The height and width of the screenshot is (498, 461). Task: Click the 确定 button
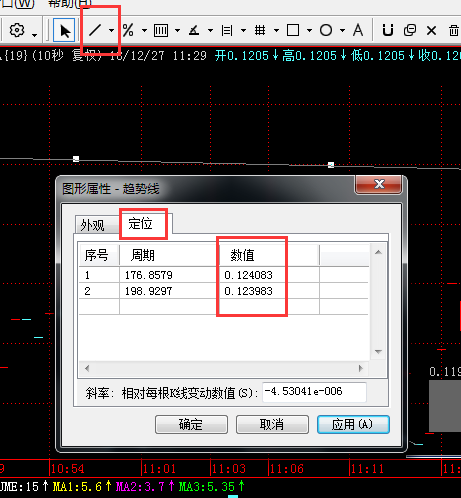pyautogui.click(x=191, y=424)
